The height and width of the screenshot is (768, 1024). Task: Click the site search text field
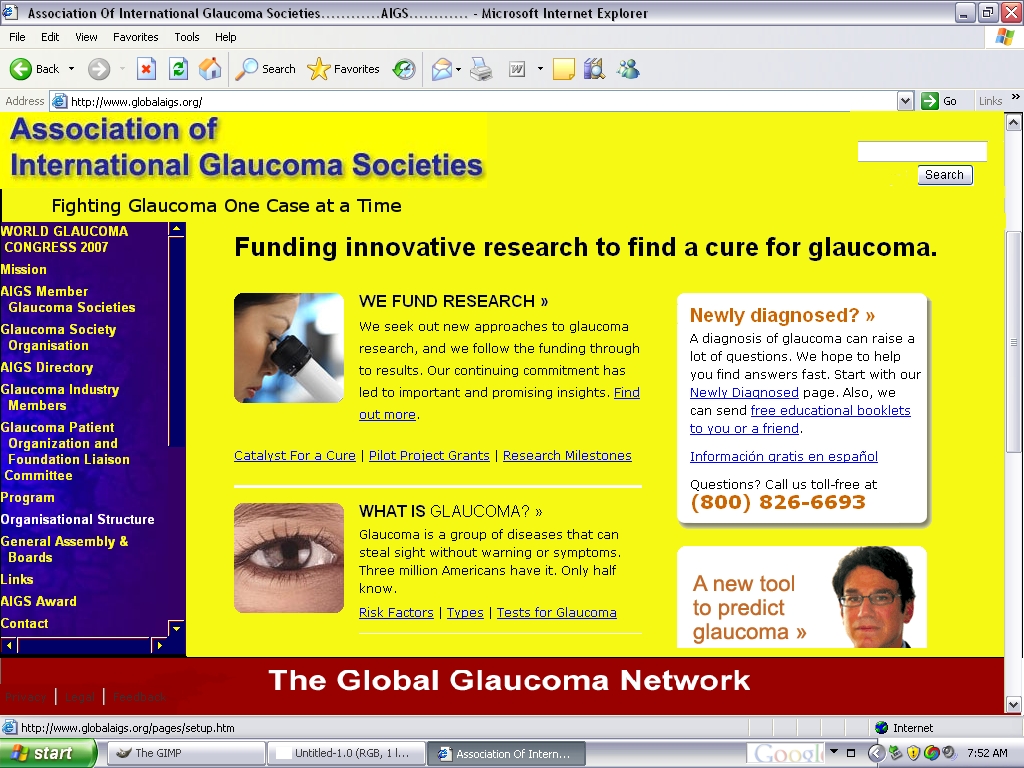point(922,152)
